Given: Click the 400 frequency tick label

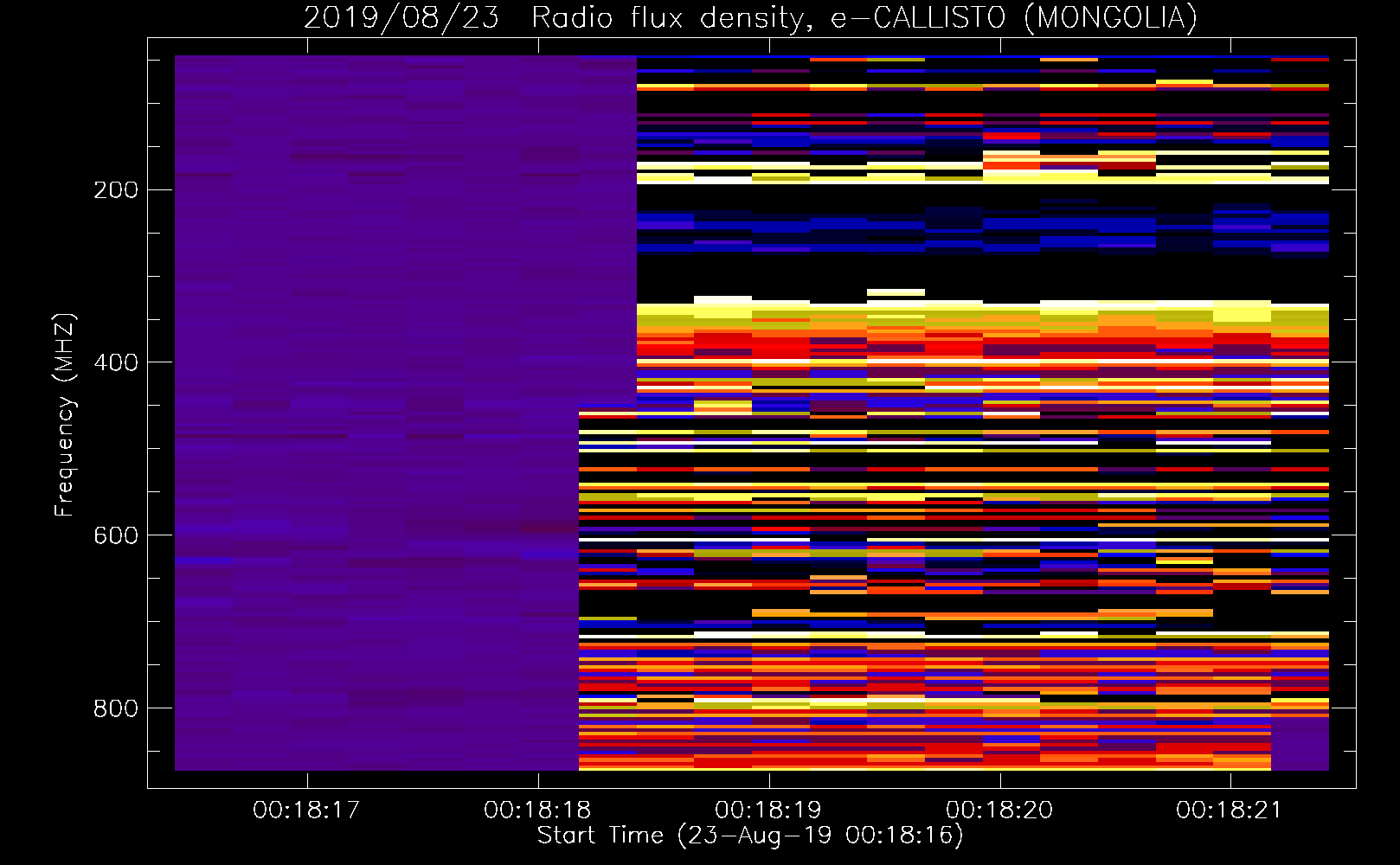Looking at the screenshot, I should tap(116, 362).
